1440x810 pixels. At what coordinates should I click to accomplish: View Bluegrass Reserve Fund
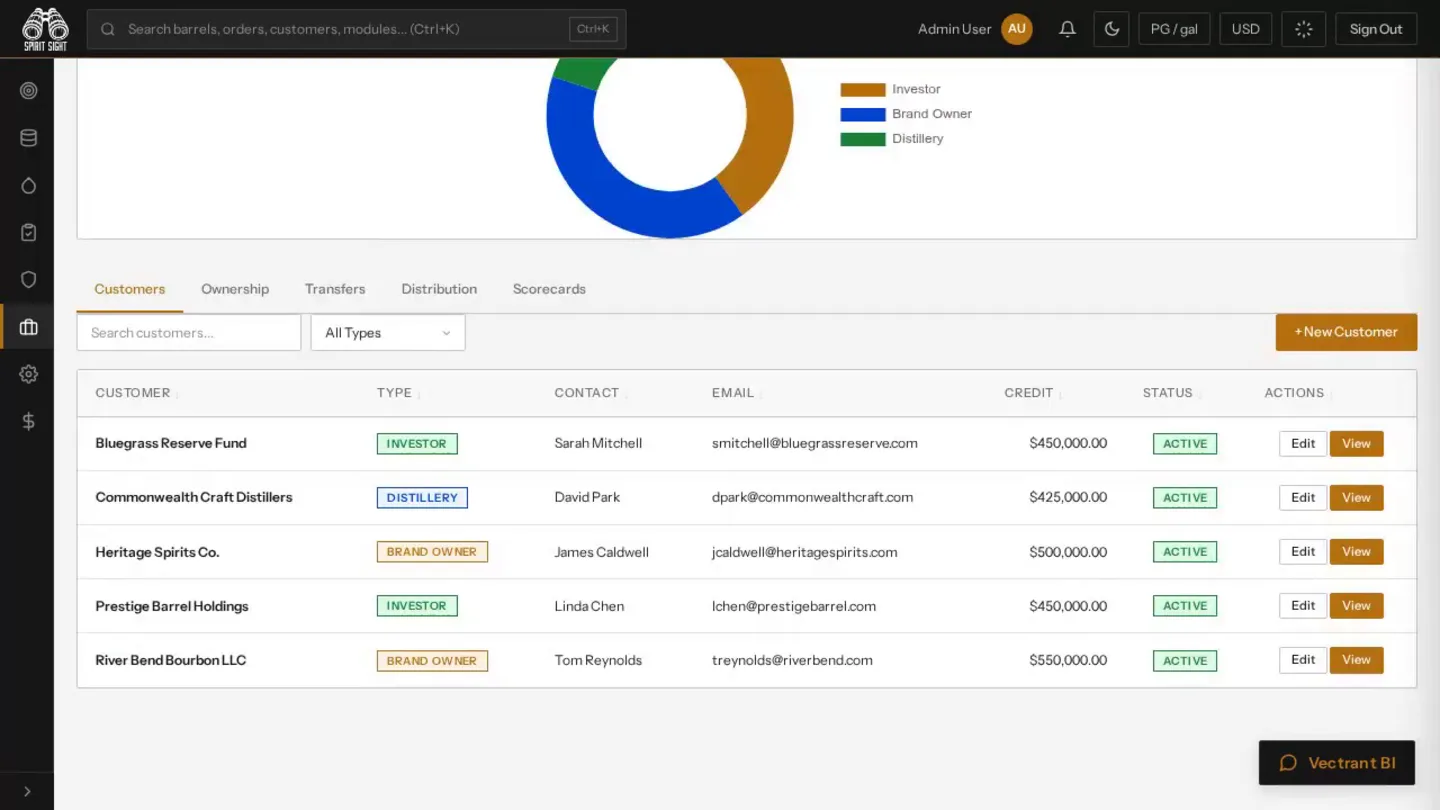coord(1356,444)
